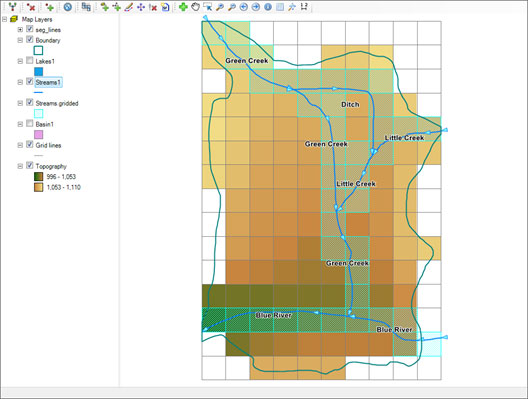Click the Map Layers yellow stack icon
This screenshot has height=399, width=528.
14,19
